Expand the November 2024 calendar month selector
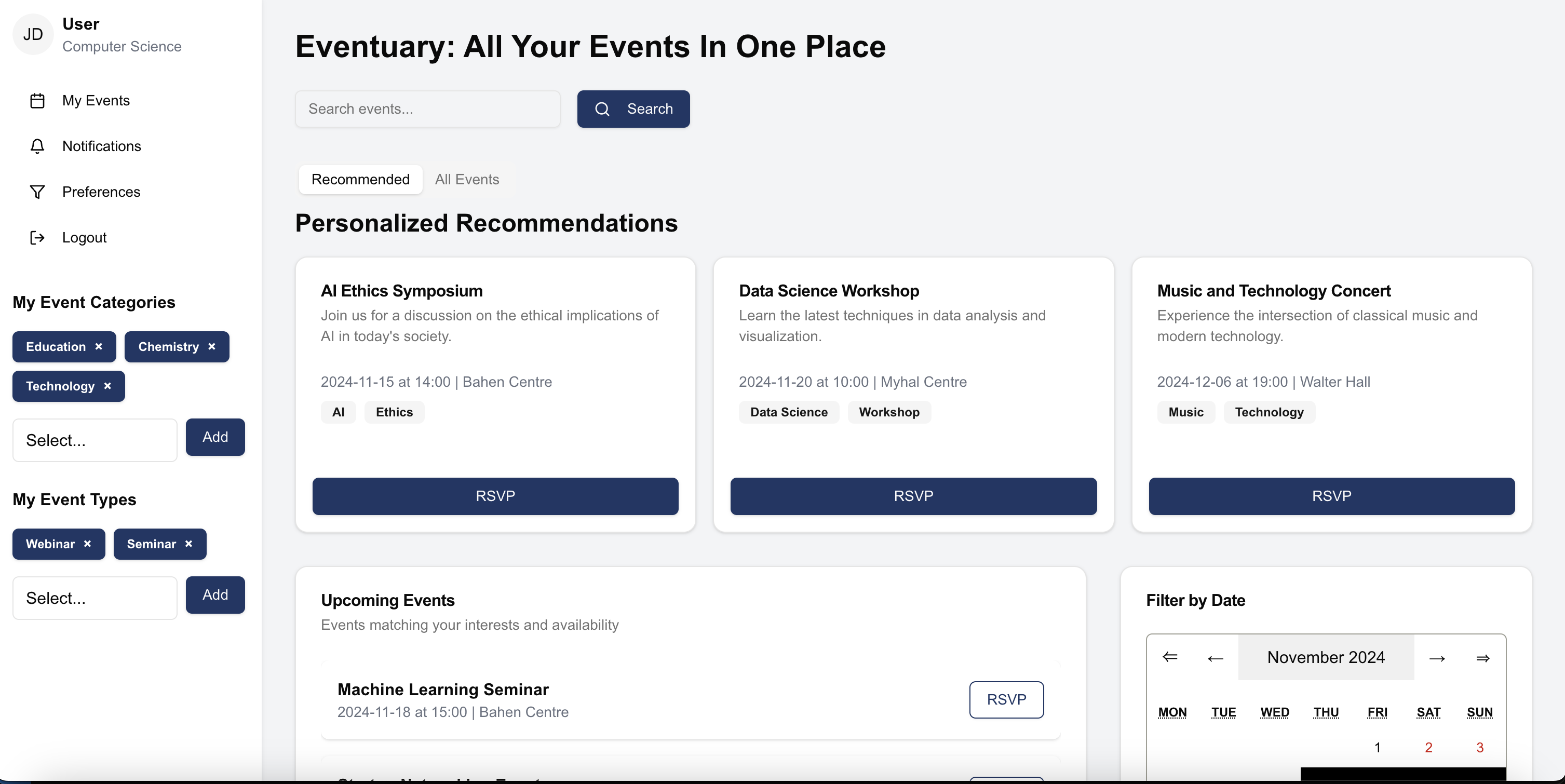1565x784 pixels. click(x=1326, y=658)
